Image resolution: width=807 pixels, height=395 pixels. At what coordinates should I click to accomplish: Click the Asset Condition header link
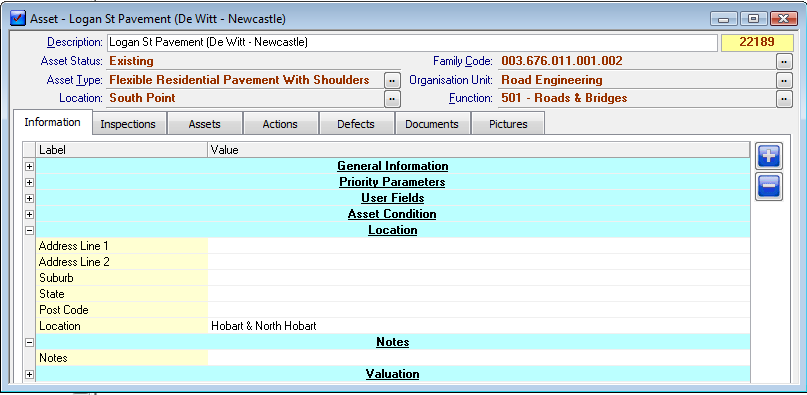(392, 214)
